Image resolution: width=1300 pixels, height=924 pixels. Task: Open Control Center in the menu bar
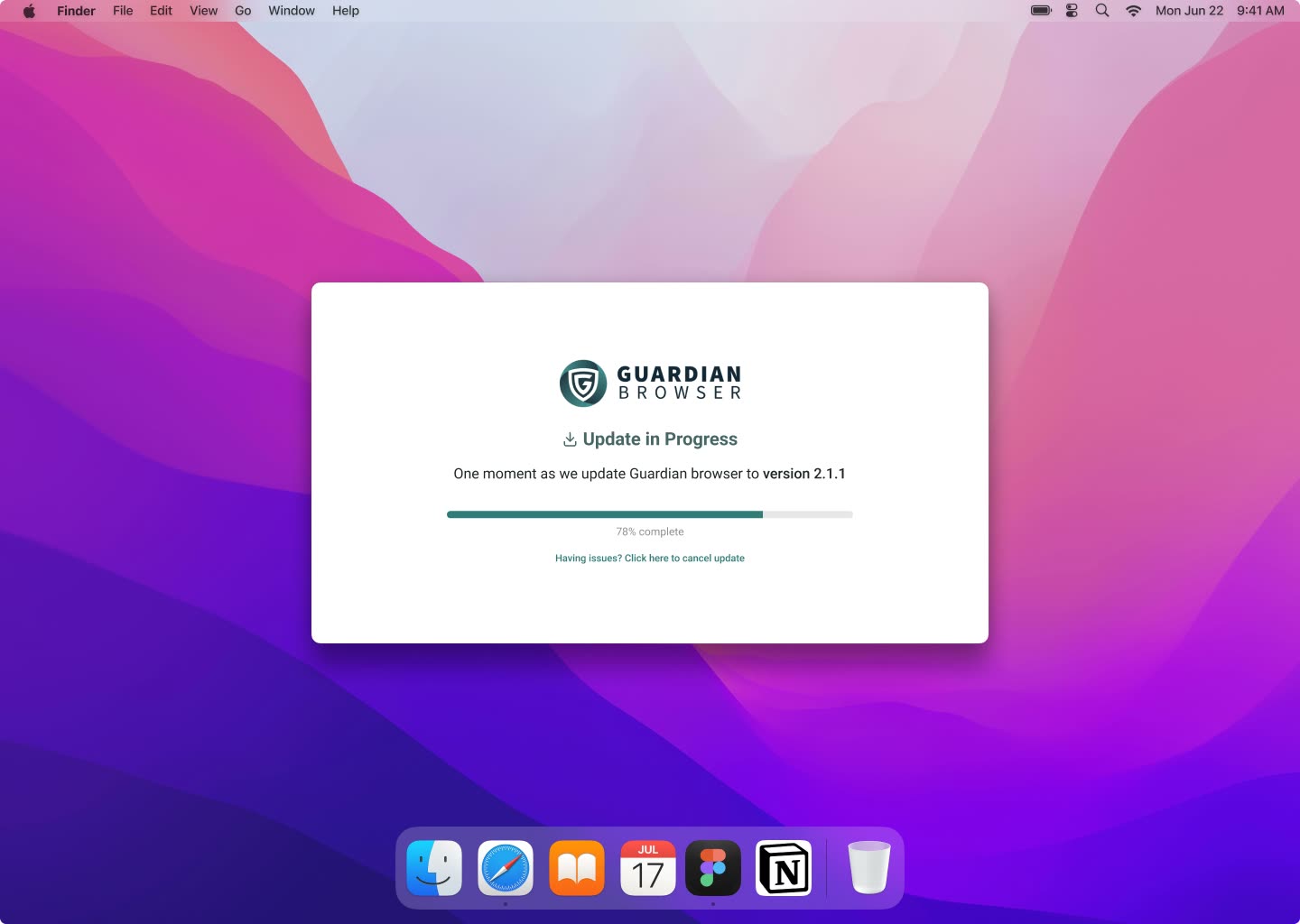1072,11
